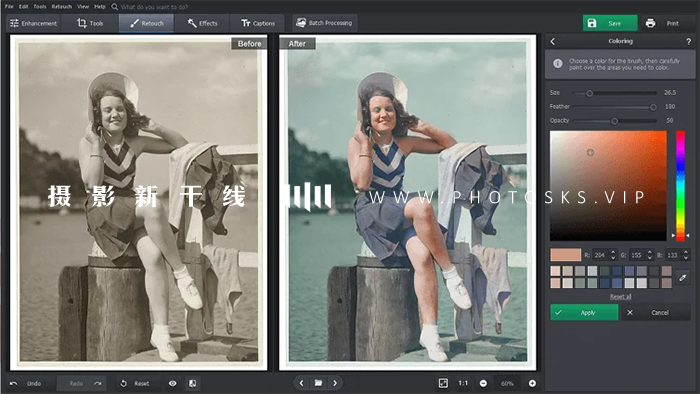
Task: Apply the coloring changes
Action: pos(584,312)
